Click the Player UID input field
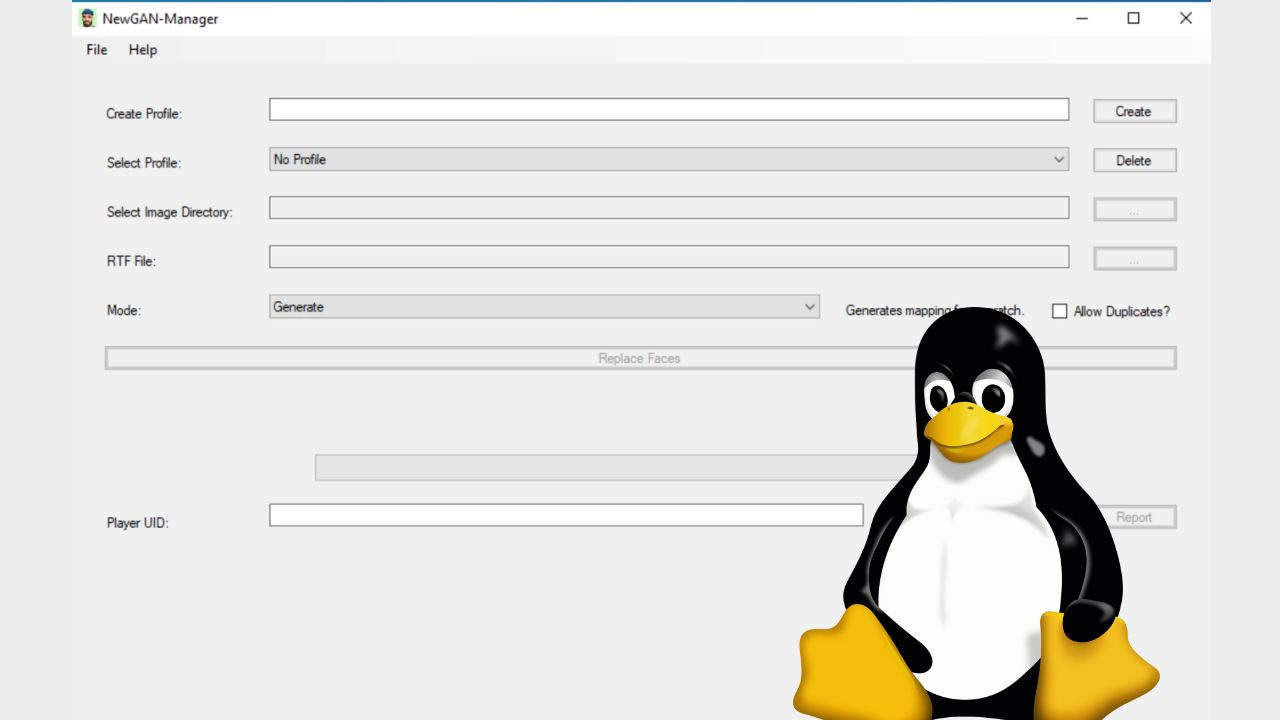The width and height of the screenshot is (1280, 720). coord(565,514)
